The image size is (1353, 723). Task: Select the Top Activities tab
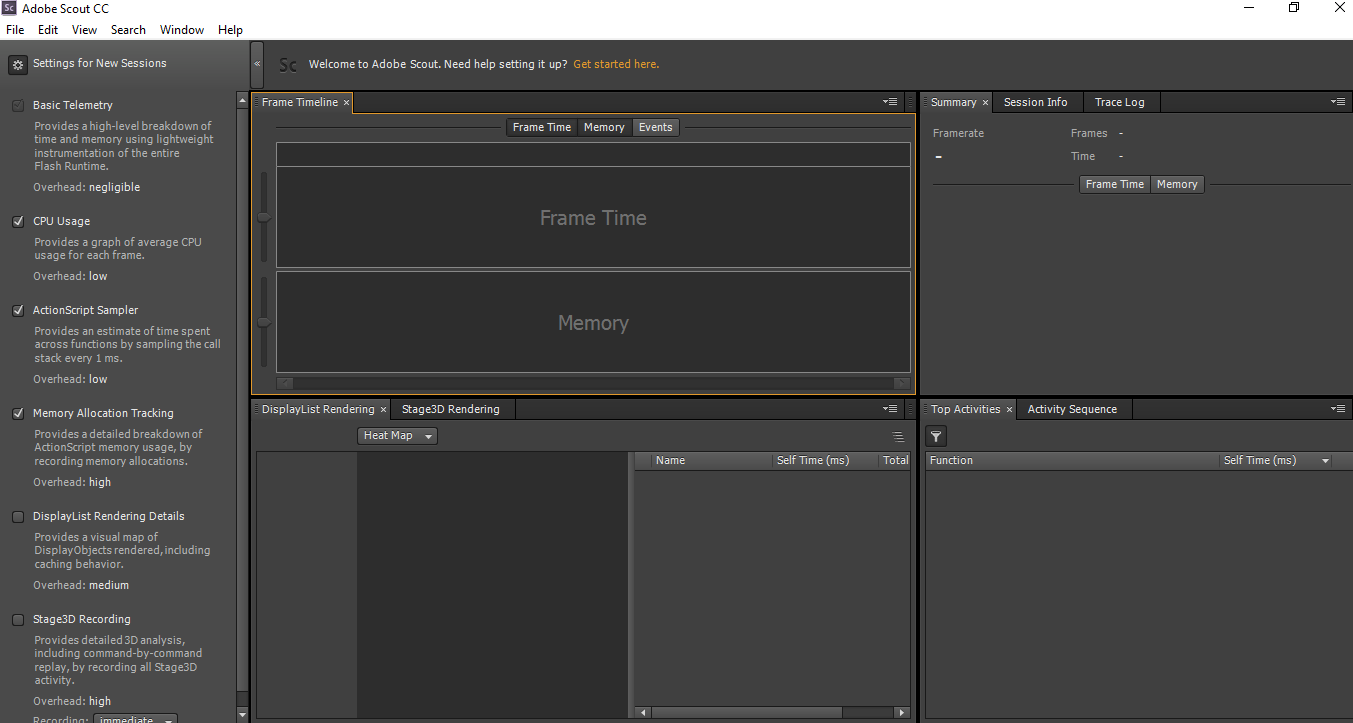pos(966,409)
